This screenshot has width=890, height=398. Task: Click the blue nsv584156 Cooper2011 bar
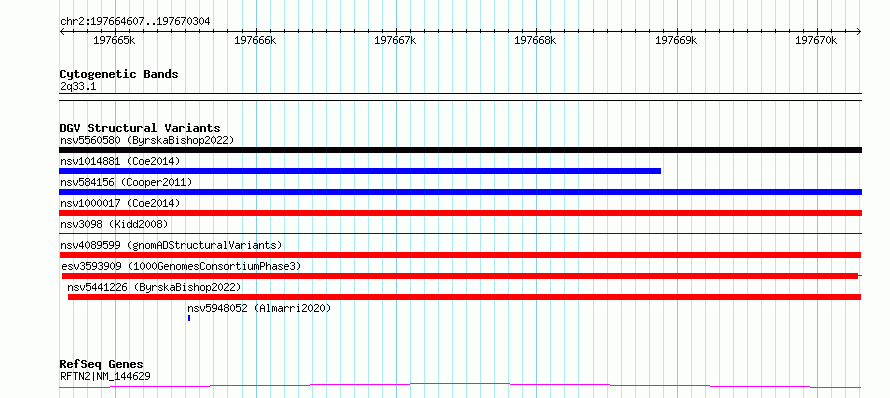[460, 192]
